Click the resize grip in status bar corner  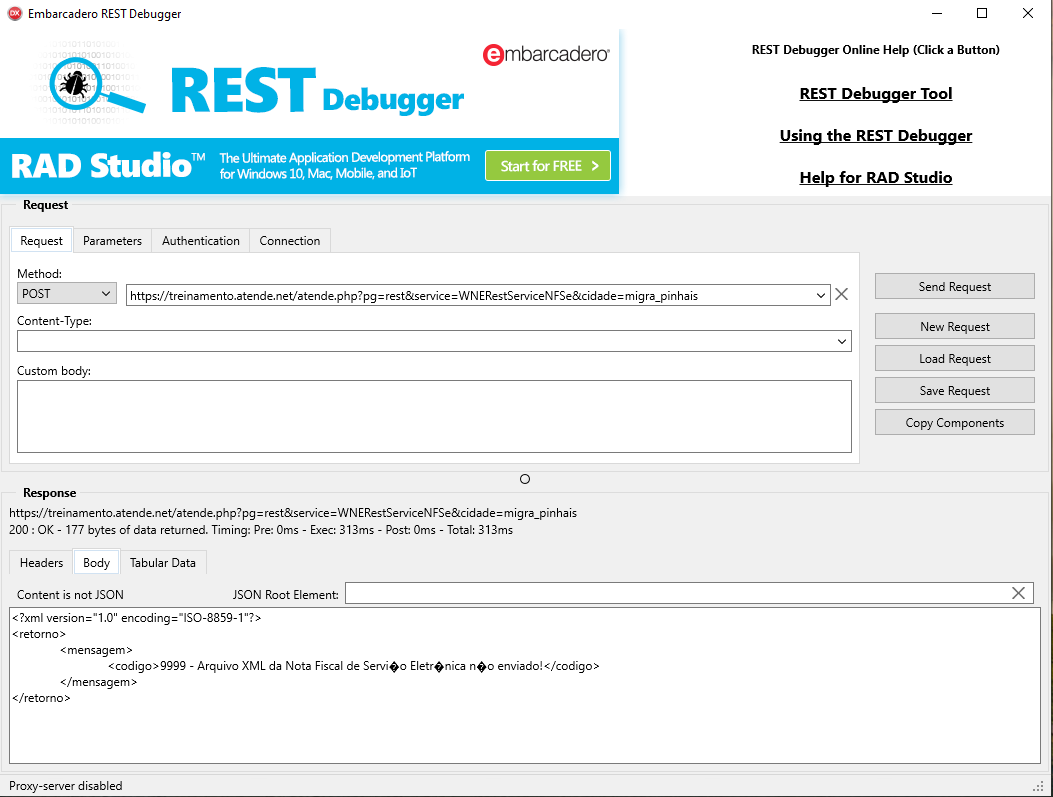(1038, 786)
